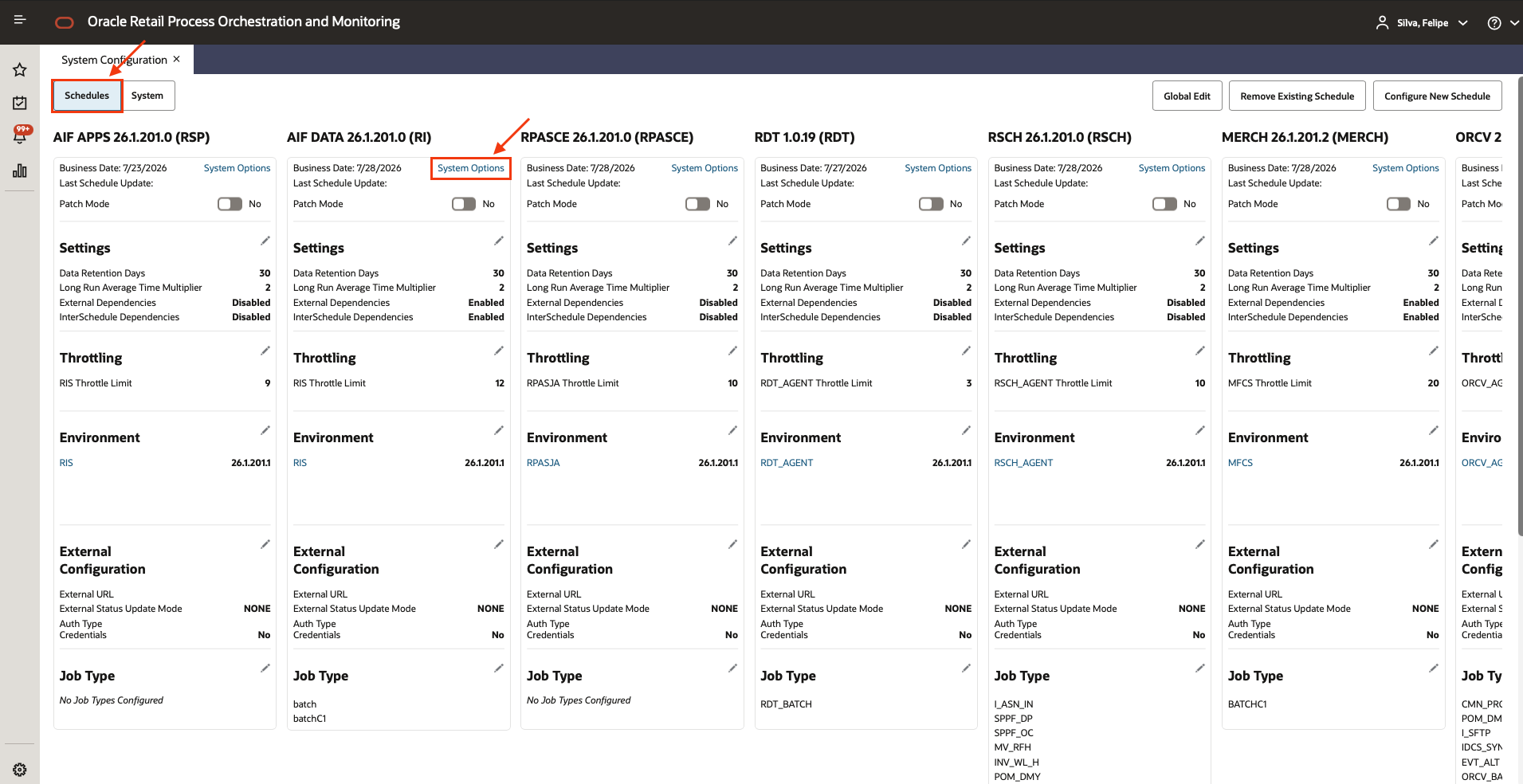
Task: Edit Settings for RDT schedule
Action: click(966, 241)
